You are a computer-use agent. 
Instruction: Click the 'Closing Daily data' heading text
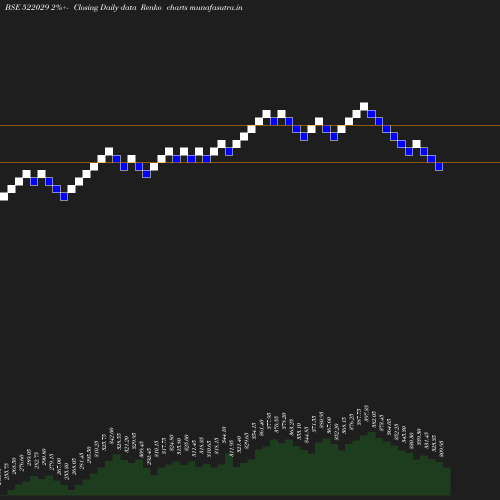pyautogui.click(x=105, y=8)
